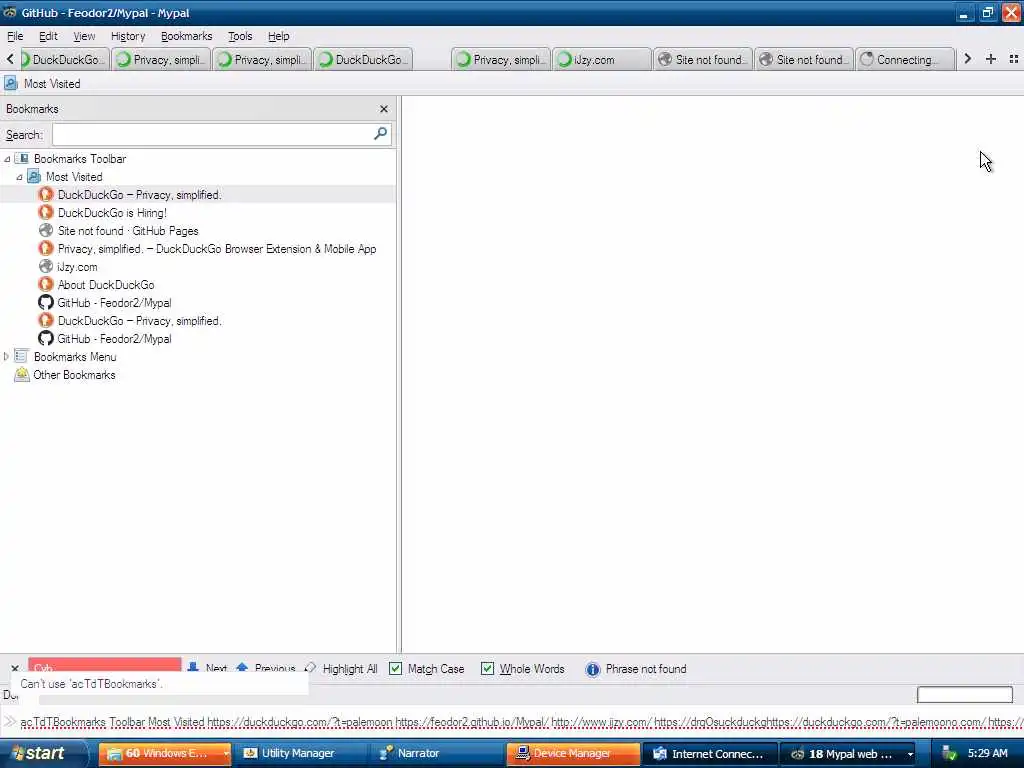Open 'Site not found · GitHub Pages' bookmark
The height and width of the screenshot is (768, 1024).
pyautogui.click(x=128, y=231)
